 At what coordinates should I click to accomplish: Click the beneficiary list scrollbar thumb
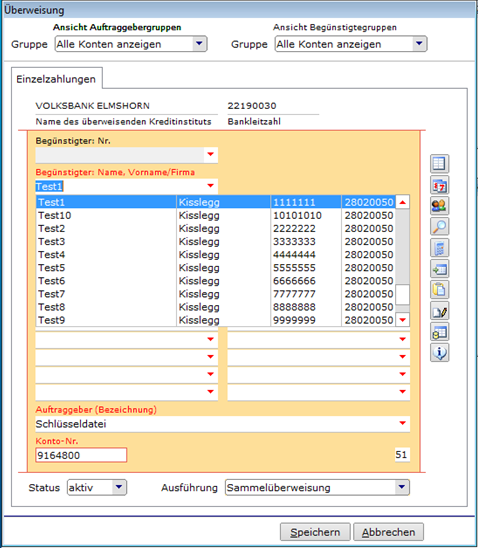pos(403,294)
